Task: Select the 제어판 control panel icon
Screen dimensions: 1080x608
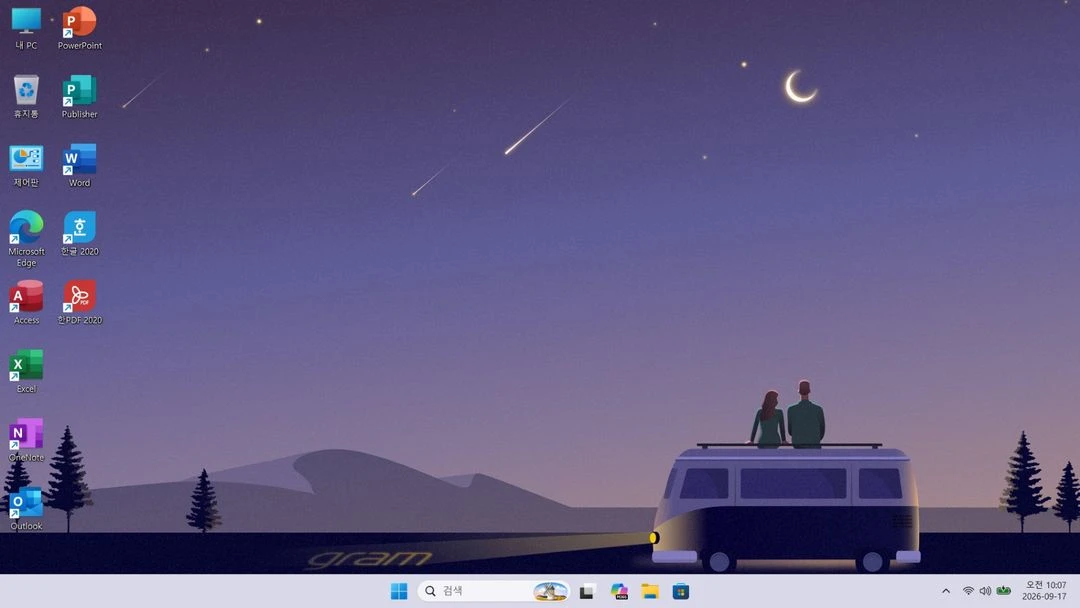Action: pos(26,165)
